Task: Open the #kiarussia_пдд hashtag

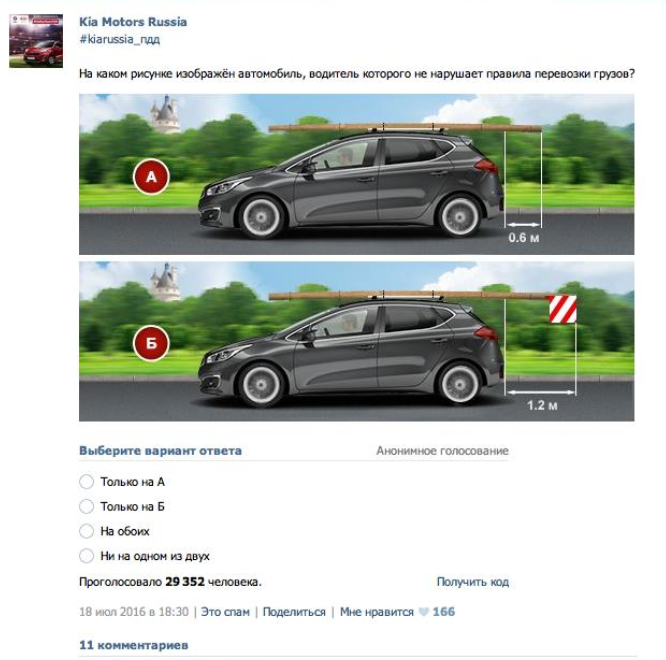Action: 119,39
